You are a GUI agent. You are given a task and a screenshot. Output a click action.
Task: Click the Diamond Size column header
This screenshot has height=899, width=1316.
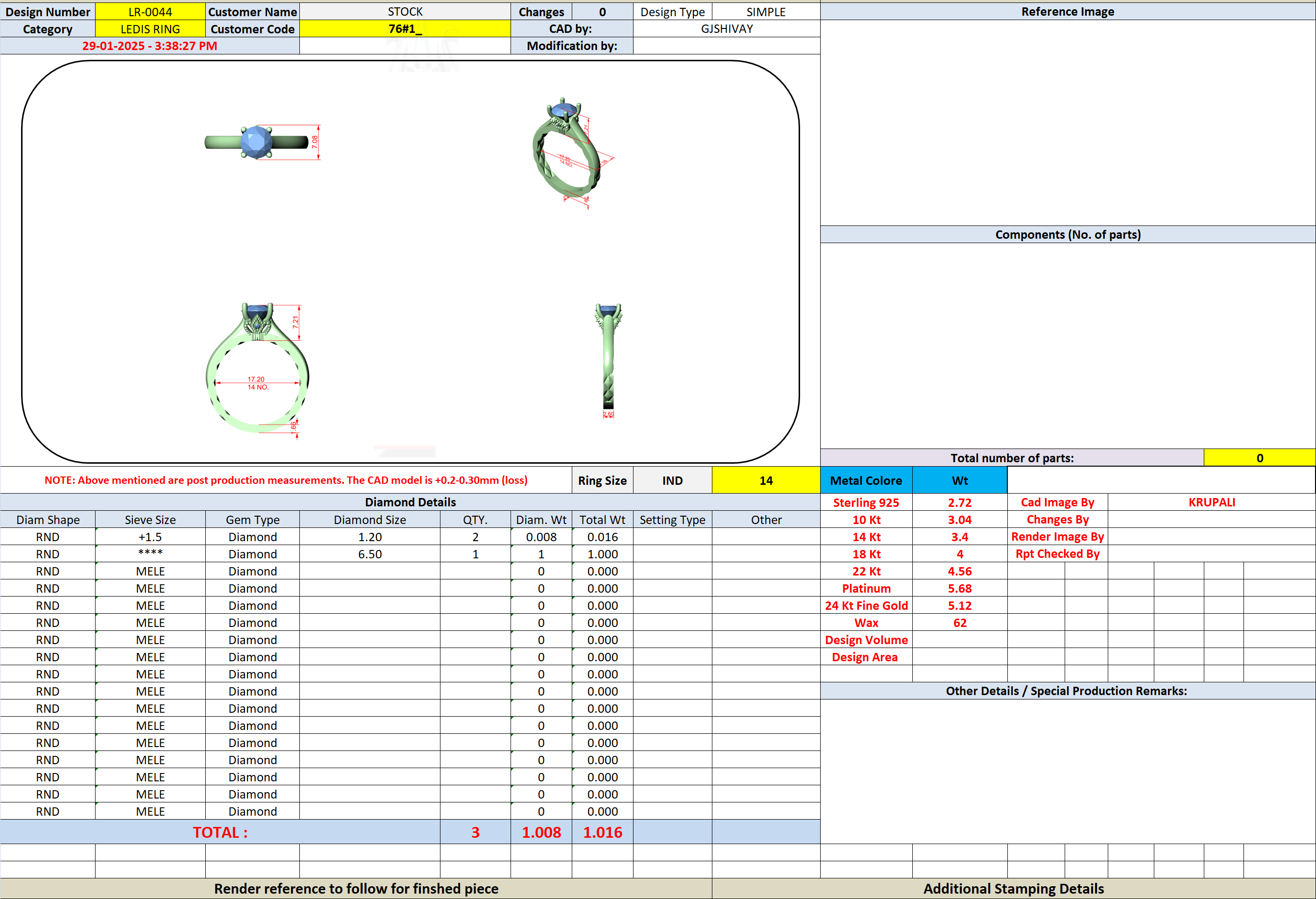[370, 520]
